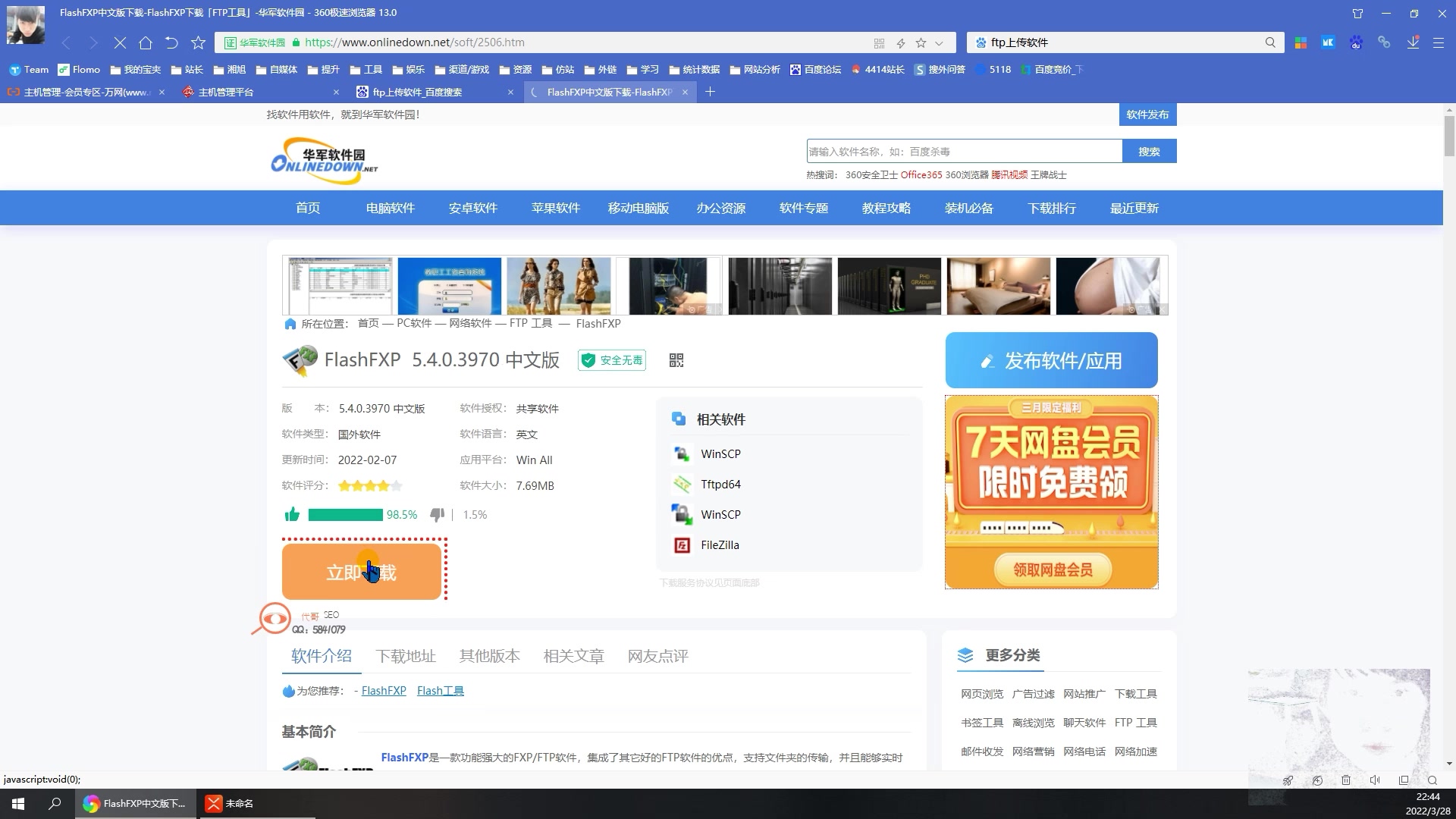Open the browser downloads icon
1456x819 pixels.
pos(1413,42)
